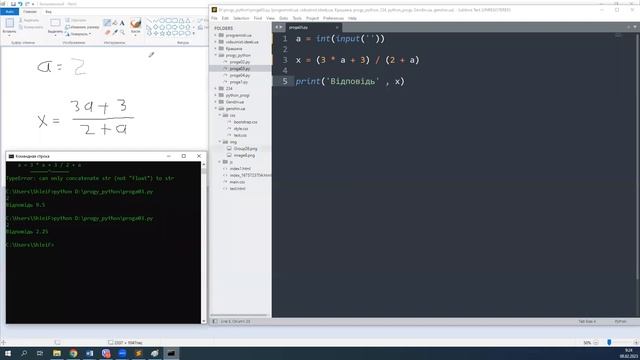Open Word from the taskbar
Image resolution: width=640 pixels, height=360 pixels.
pos(89,353)
